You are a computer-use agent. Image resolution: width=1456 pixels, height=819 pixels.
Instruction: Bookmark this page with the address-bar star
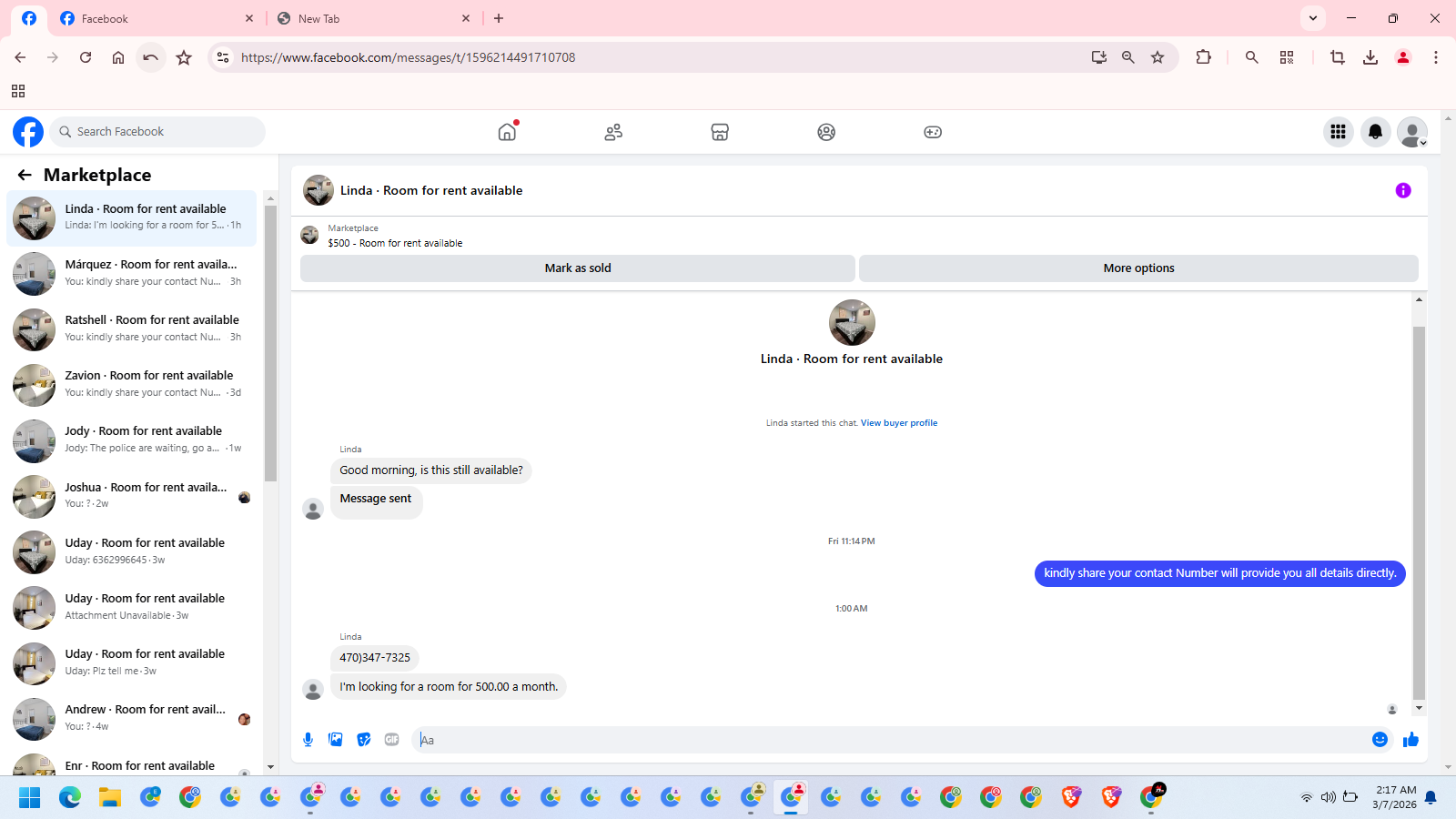[x=1158, y=57]
